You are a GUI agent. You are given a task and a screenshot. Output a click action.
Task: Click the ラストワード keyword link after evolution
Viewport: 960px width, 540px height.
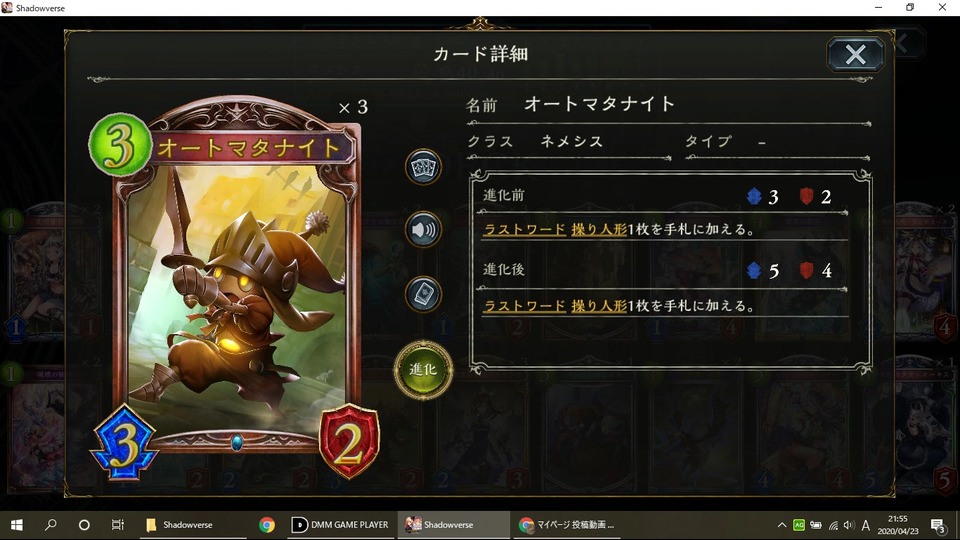(x=525, y=306)
